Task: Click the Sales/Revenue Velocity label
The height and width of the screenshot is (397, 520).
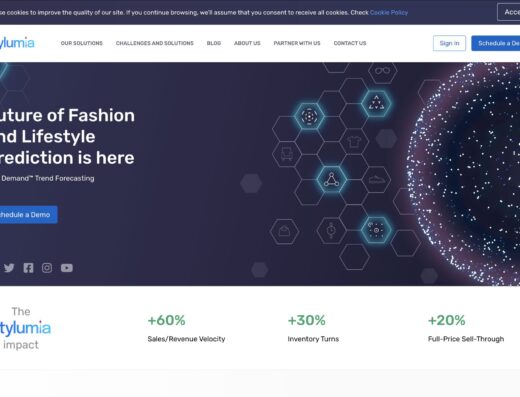Action: click(186, 339)
